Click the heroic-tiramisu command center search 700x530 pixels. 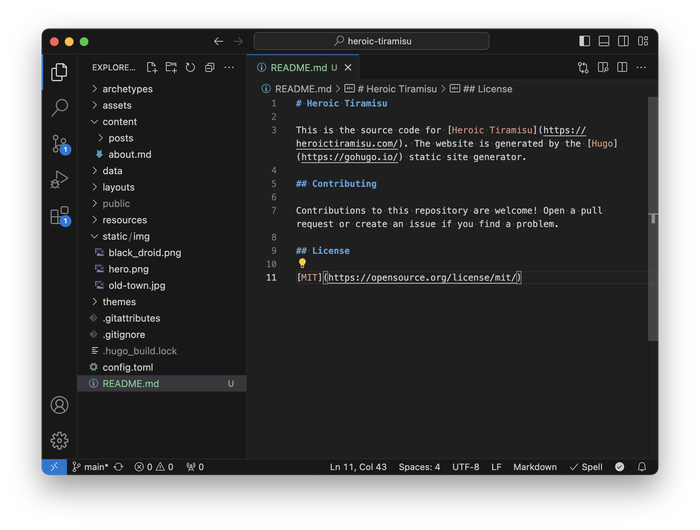(371, 41)
